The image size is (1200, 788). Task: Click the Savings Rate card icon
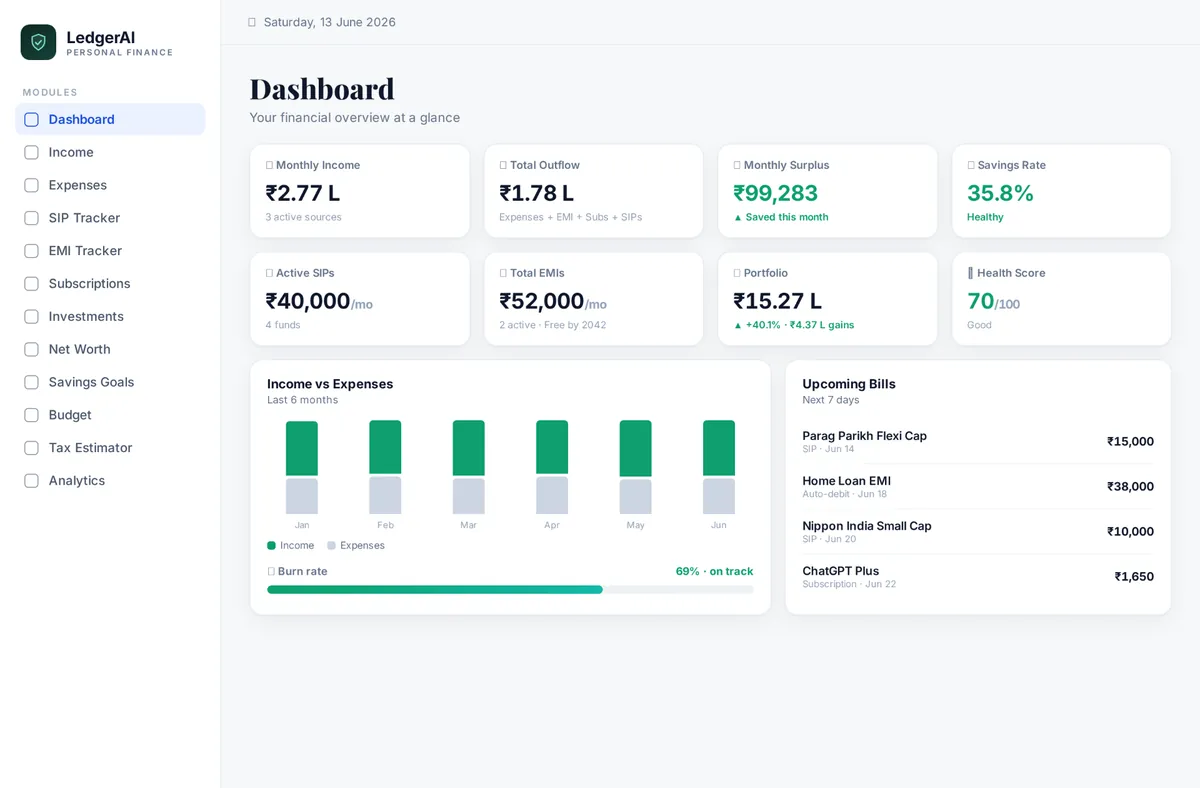[x=971, y=165]
